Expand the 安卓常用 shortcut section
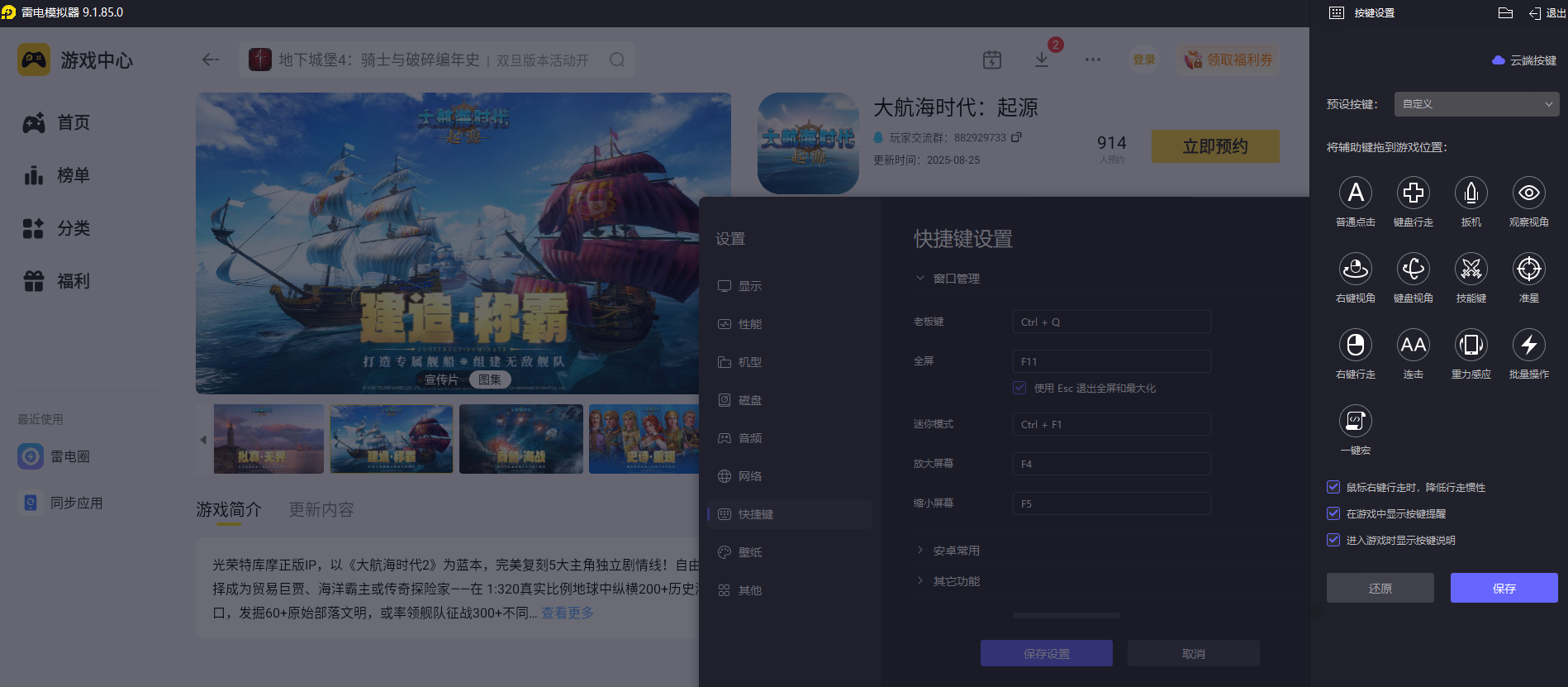 [956, 551]
